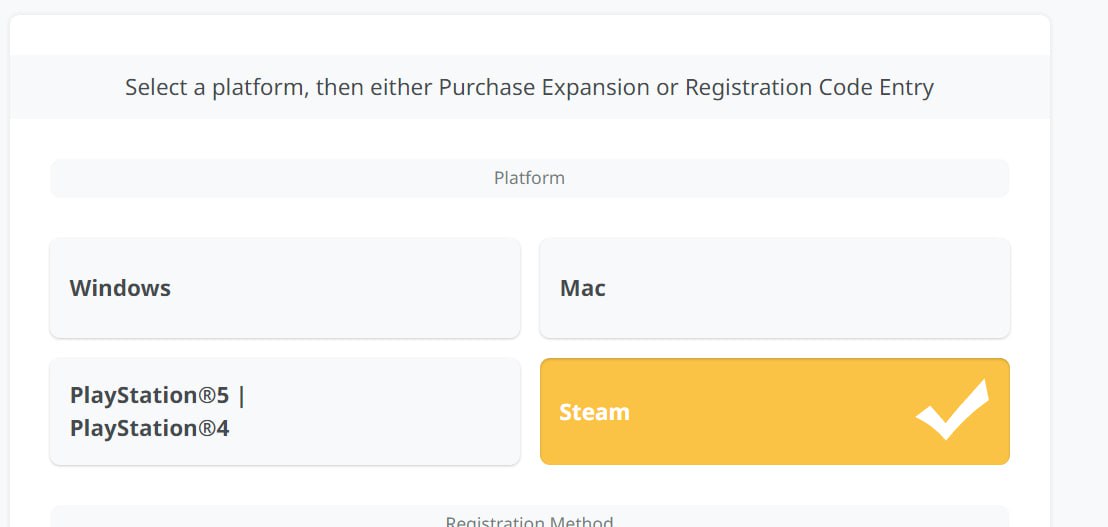
Task: Click the bold "Mac" label text
Action: pos(582,288)
